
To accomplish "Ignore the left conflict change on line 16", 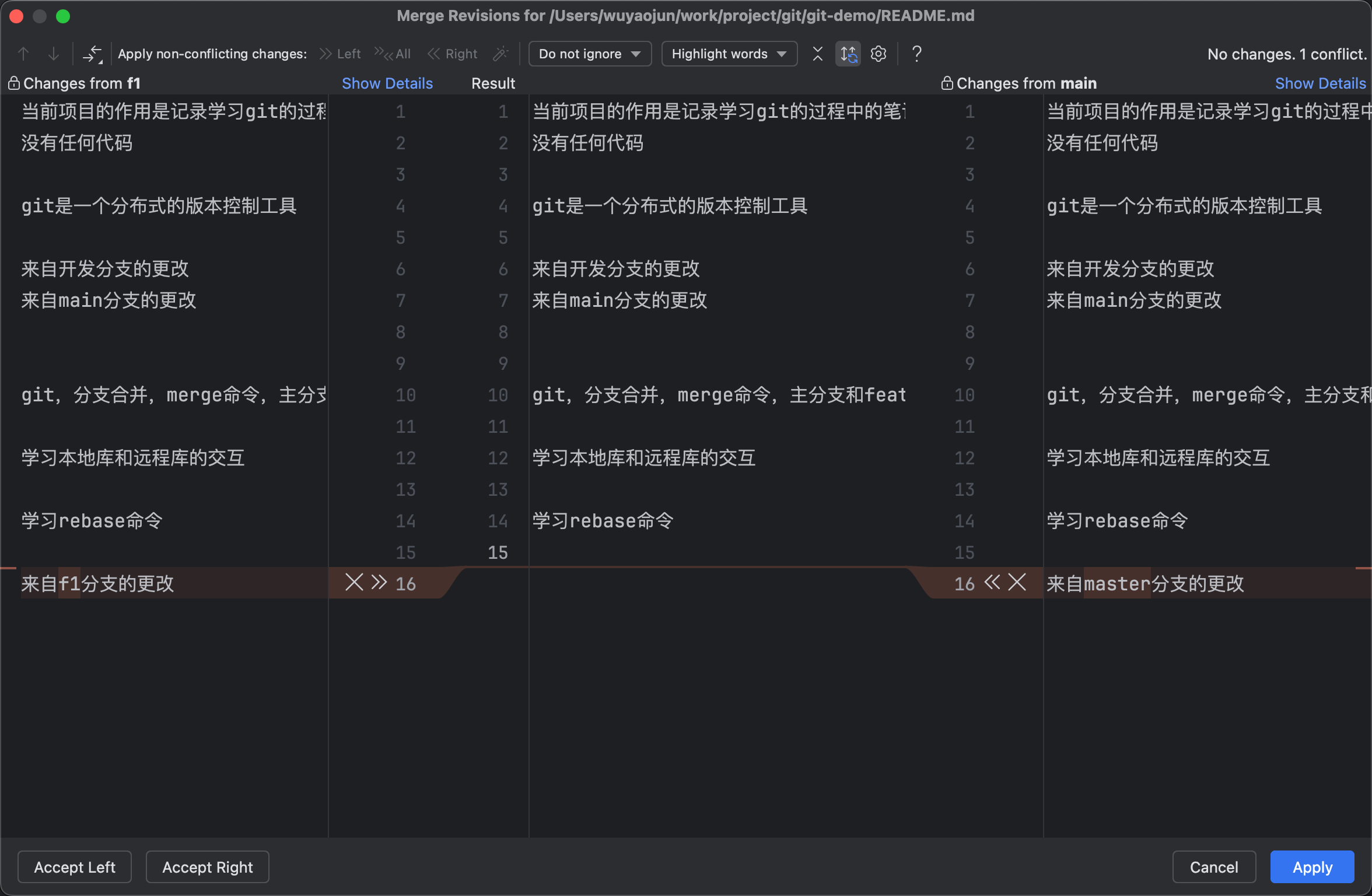I will (354, 582).
